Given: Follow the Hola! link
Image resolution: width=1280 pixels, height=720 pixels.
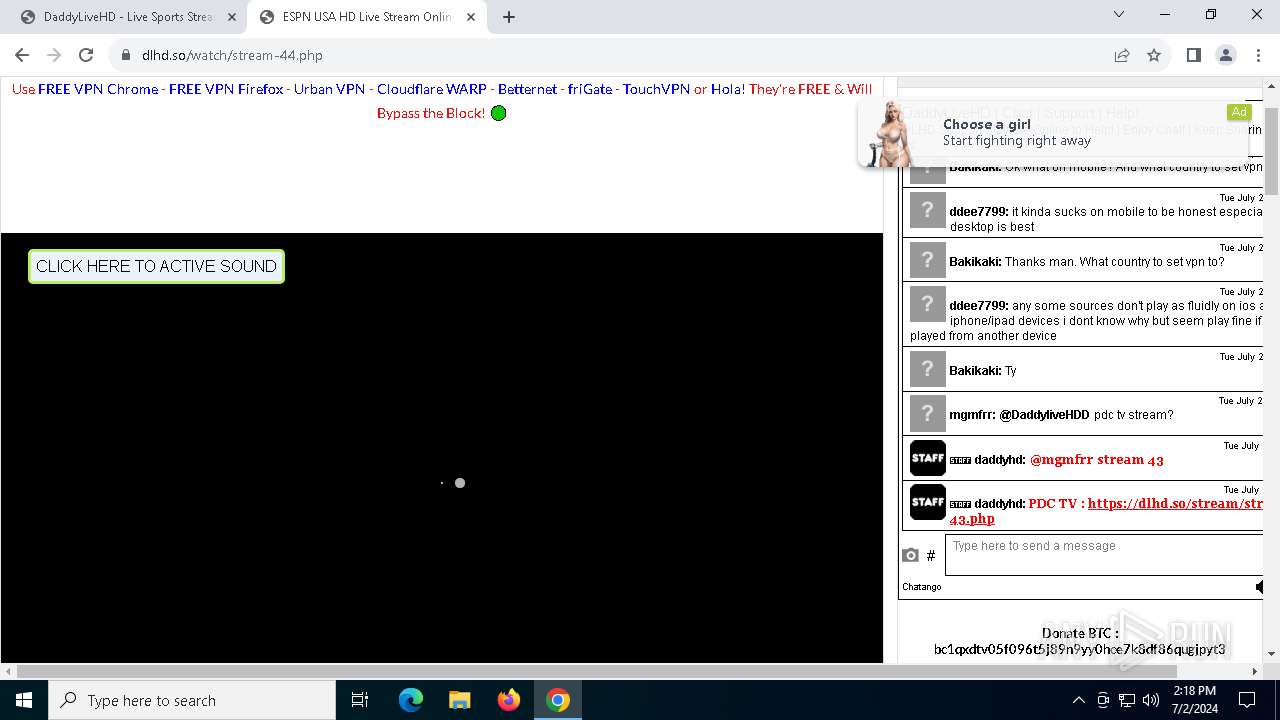Looking at the screenshot, I should point(728,89).
